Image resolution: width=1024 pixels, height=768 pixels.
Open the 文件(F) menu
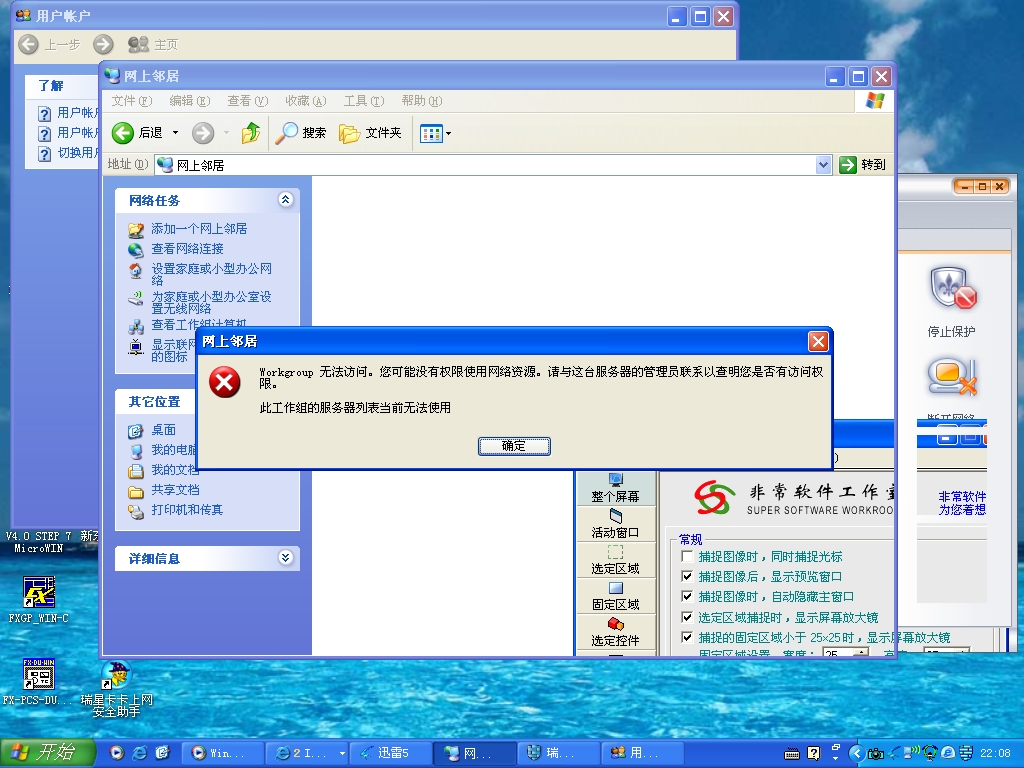pos(131,101)
